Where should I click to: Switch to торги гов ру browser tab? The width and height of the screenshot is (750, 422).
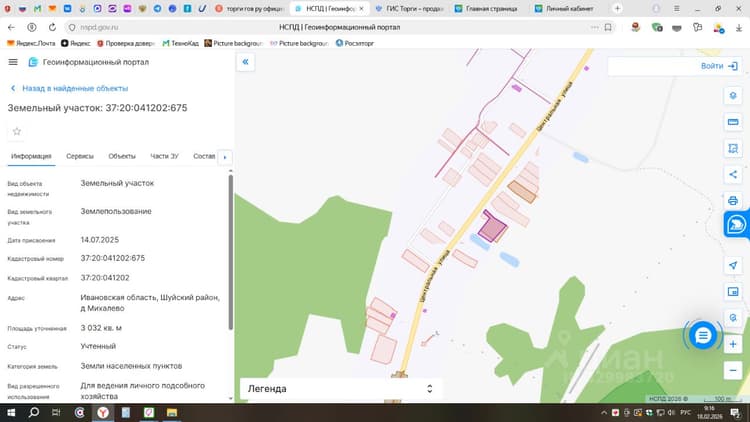pyautogui.click(x=249, y=9)
